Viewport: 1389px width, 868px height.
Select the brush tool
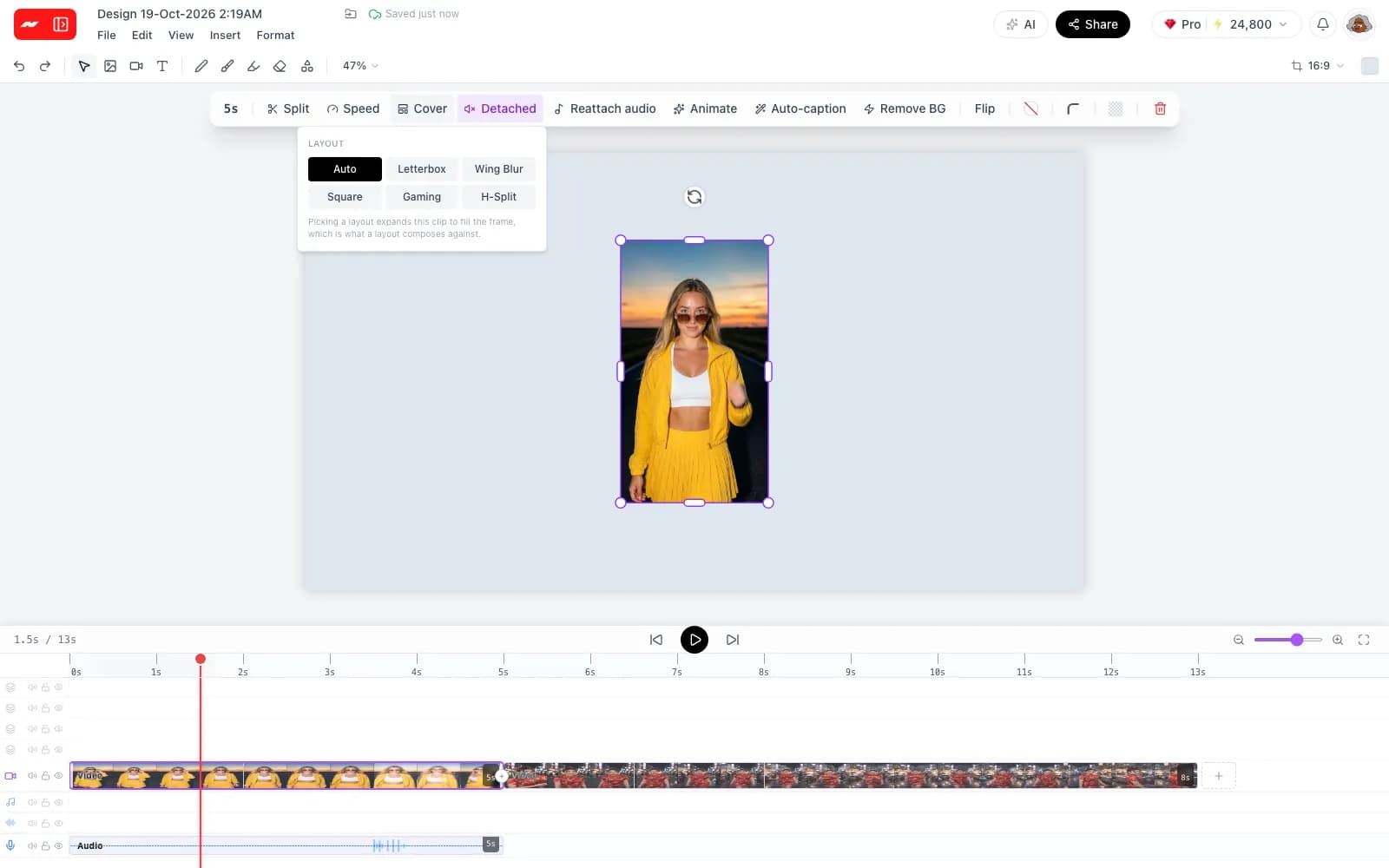pos(227,66)
